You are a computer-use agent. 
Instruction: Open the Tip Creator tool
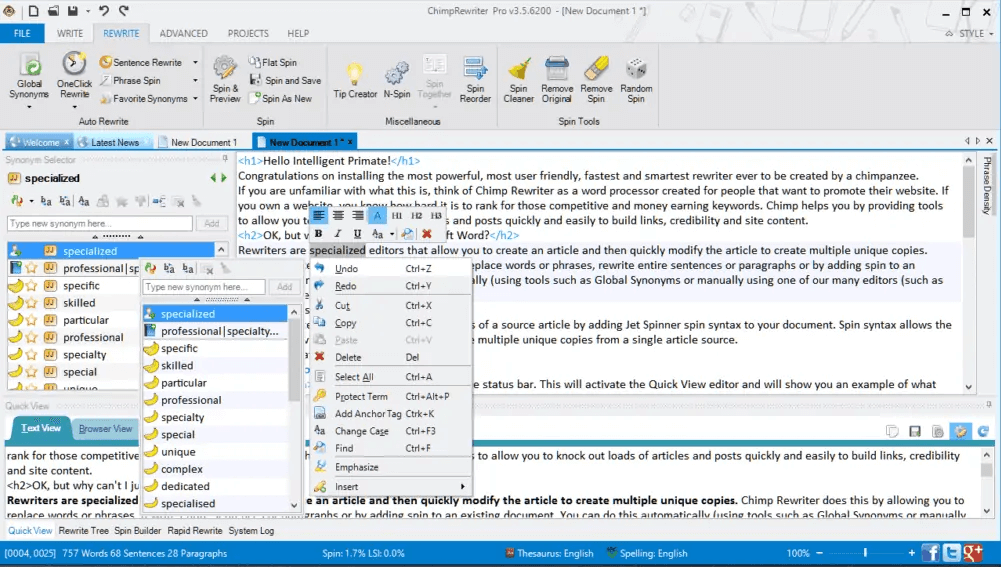(355, 80)
